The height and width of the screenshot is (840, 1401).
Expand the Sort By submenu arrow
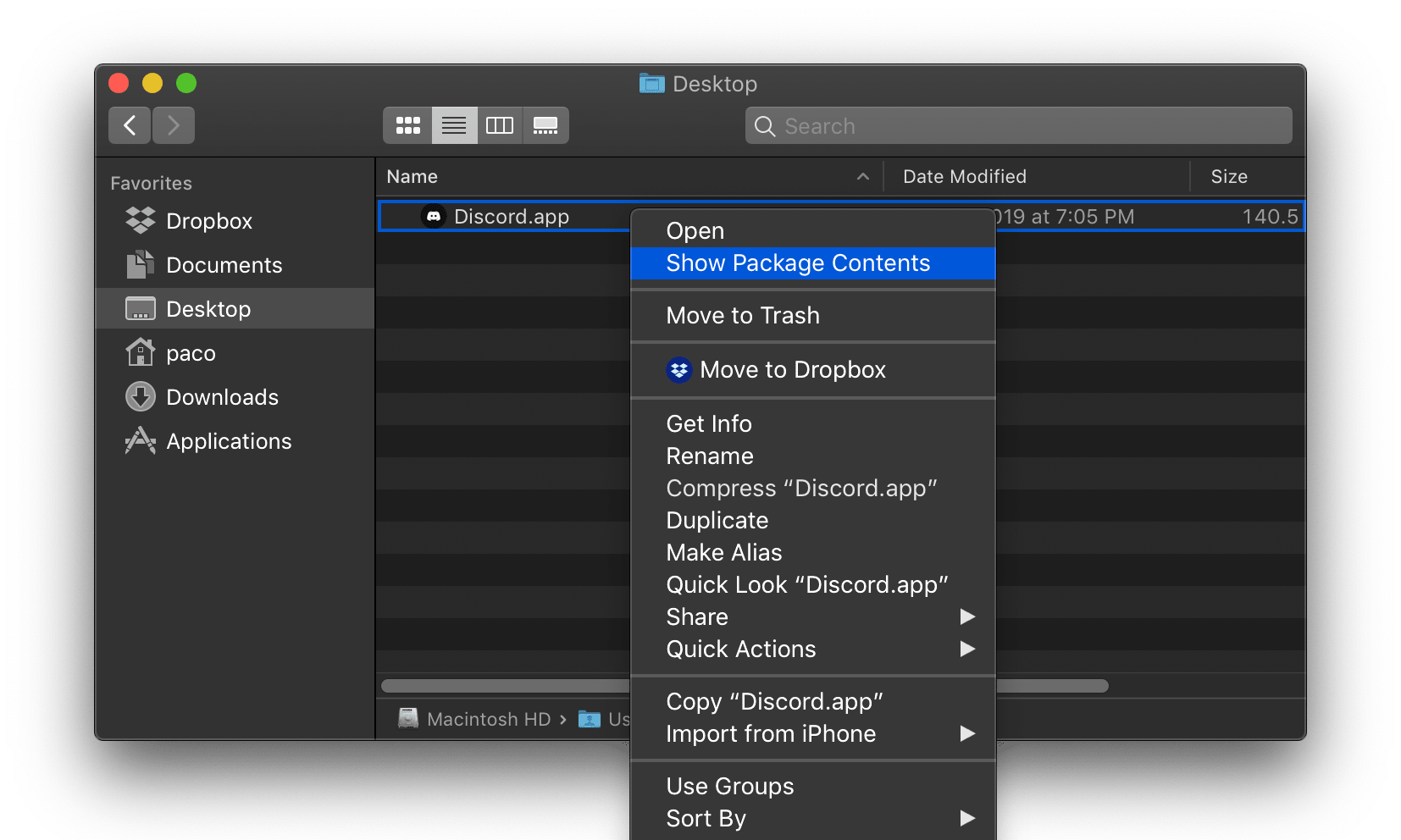(x=967, y=818)
